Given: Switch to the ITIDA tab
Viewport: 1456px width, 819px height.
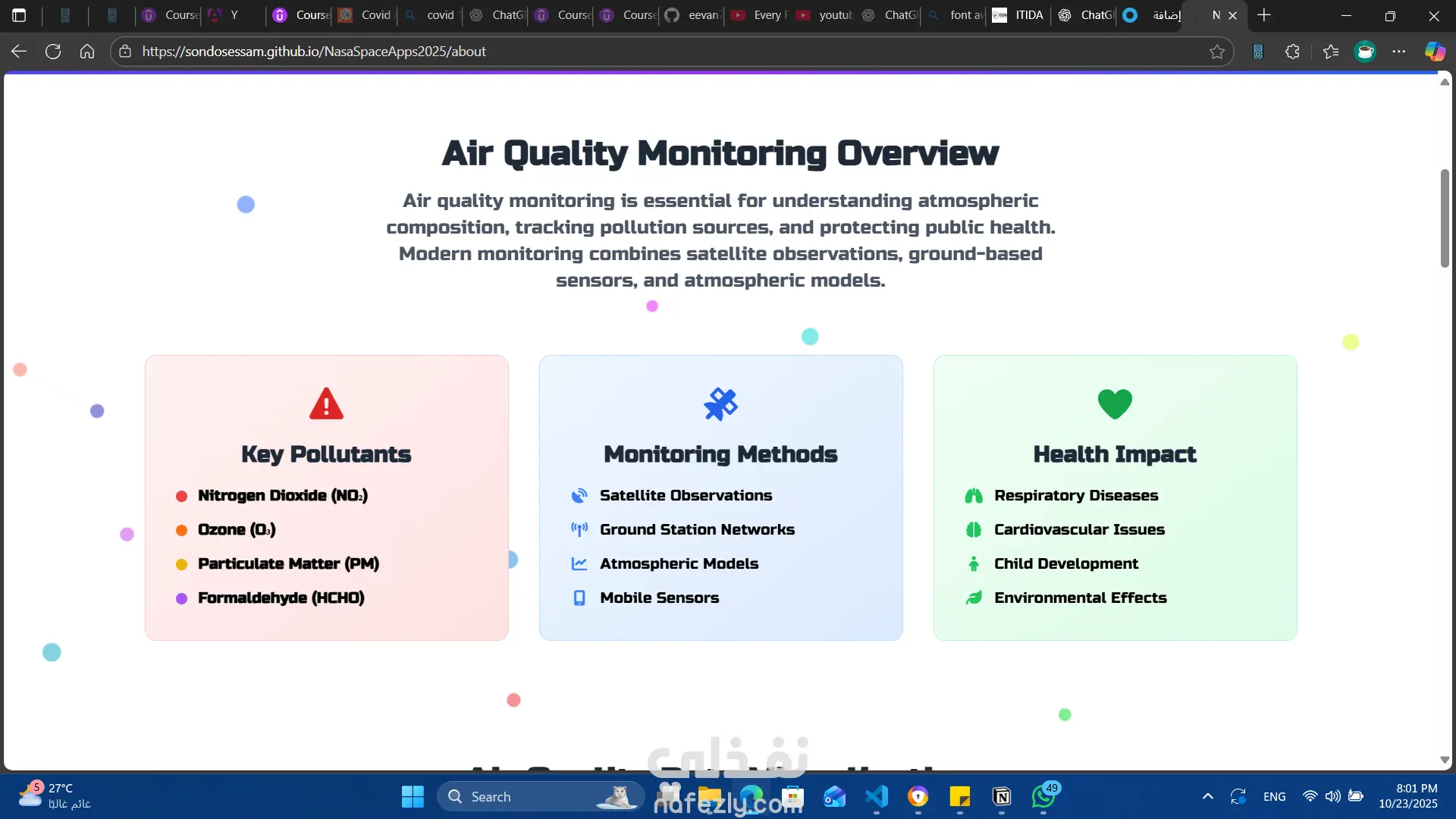Looking at the screenshot, I should pos(1018,15).
